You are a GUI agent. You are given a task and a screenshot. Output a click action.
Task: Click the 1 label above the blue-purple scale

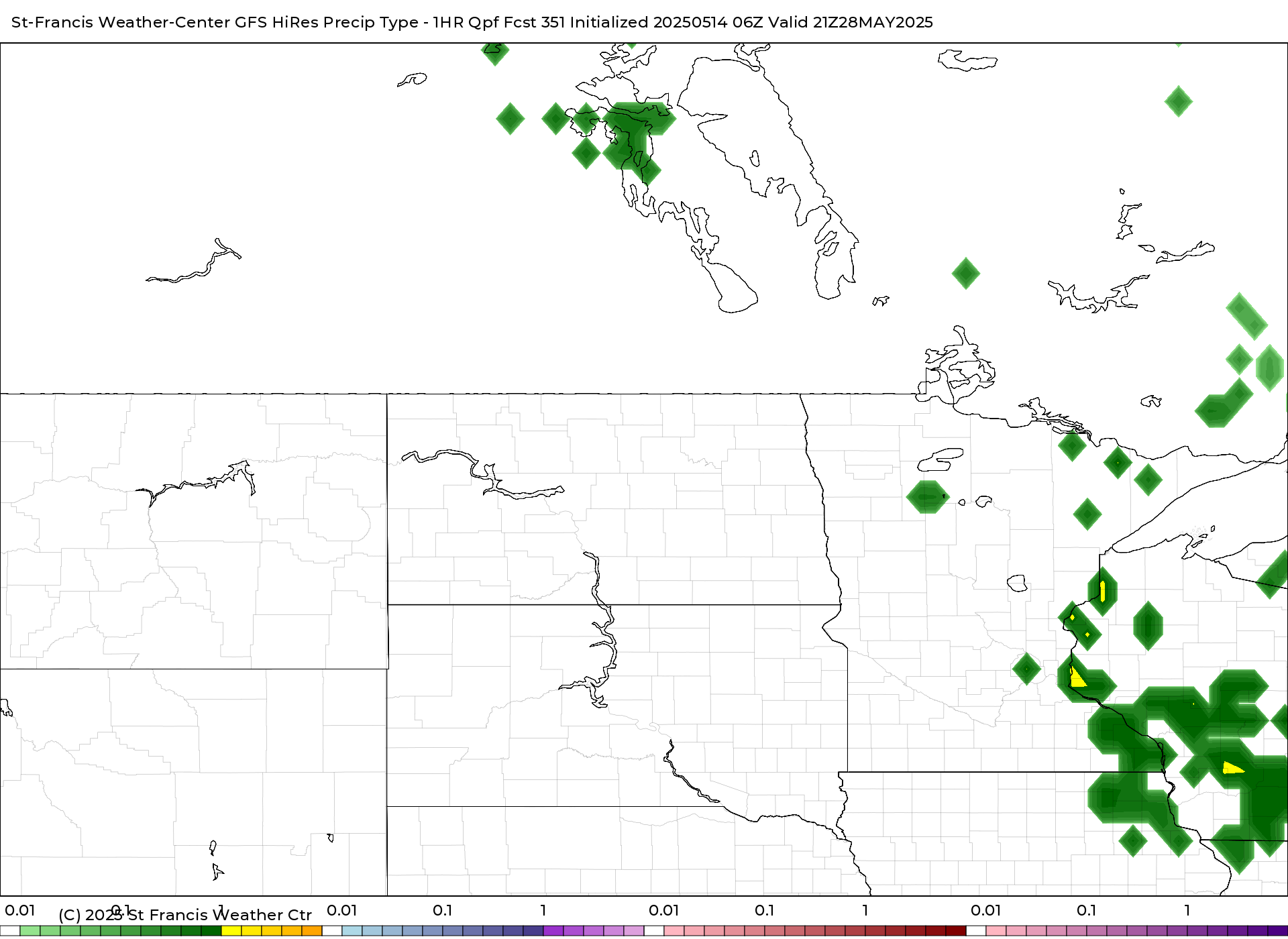543,911
